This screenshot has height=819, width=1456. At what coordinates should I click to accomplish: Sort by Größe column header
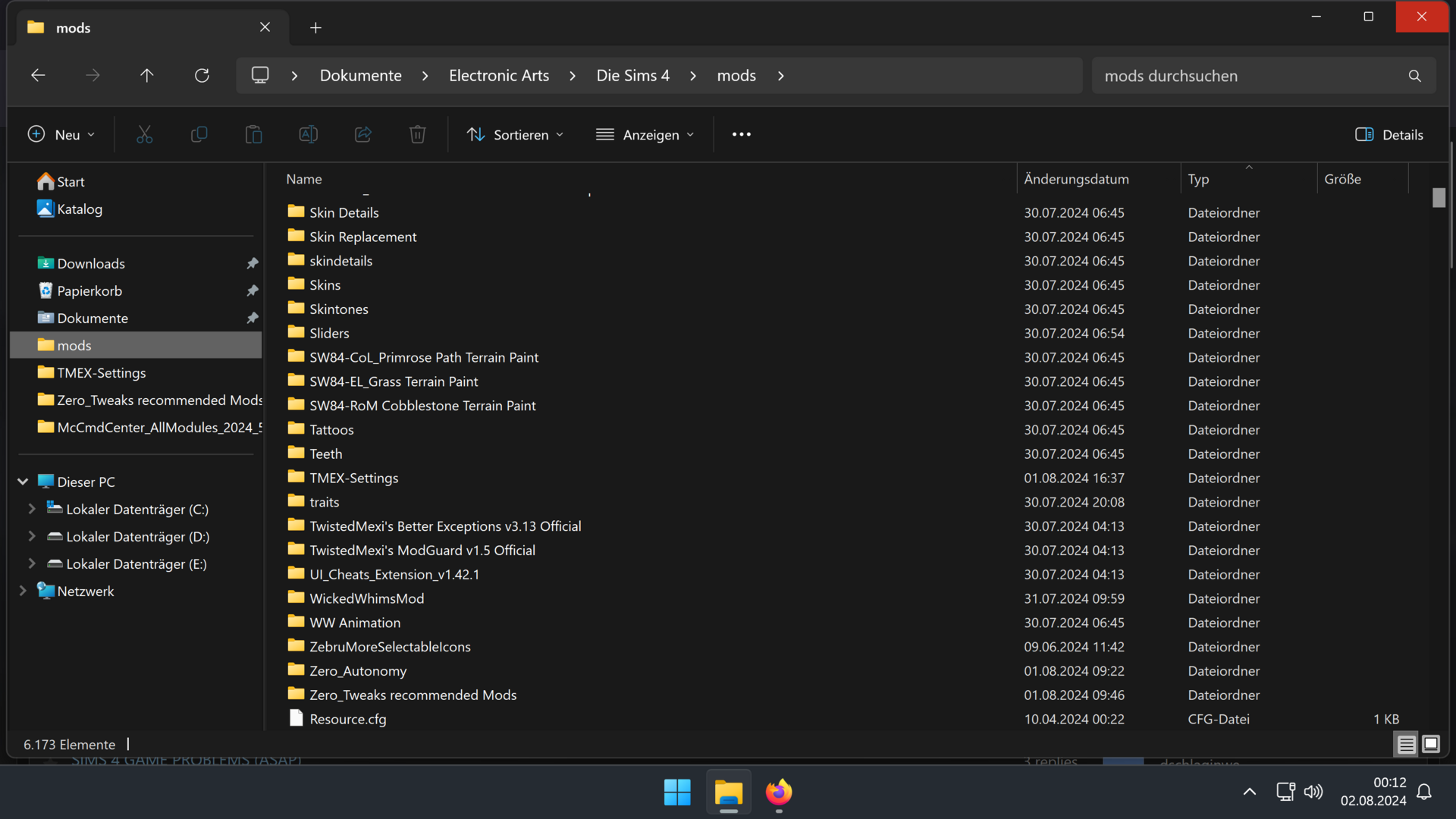coord(1342,179)
